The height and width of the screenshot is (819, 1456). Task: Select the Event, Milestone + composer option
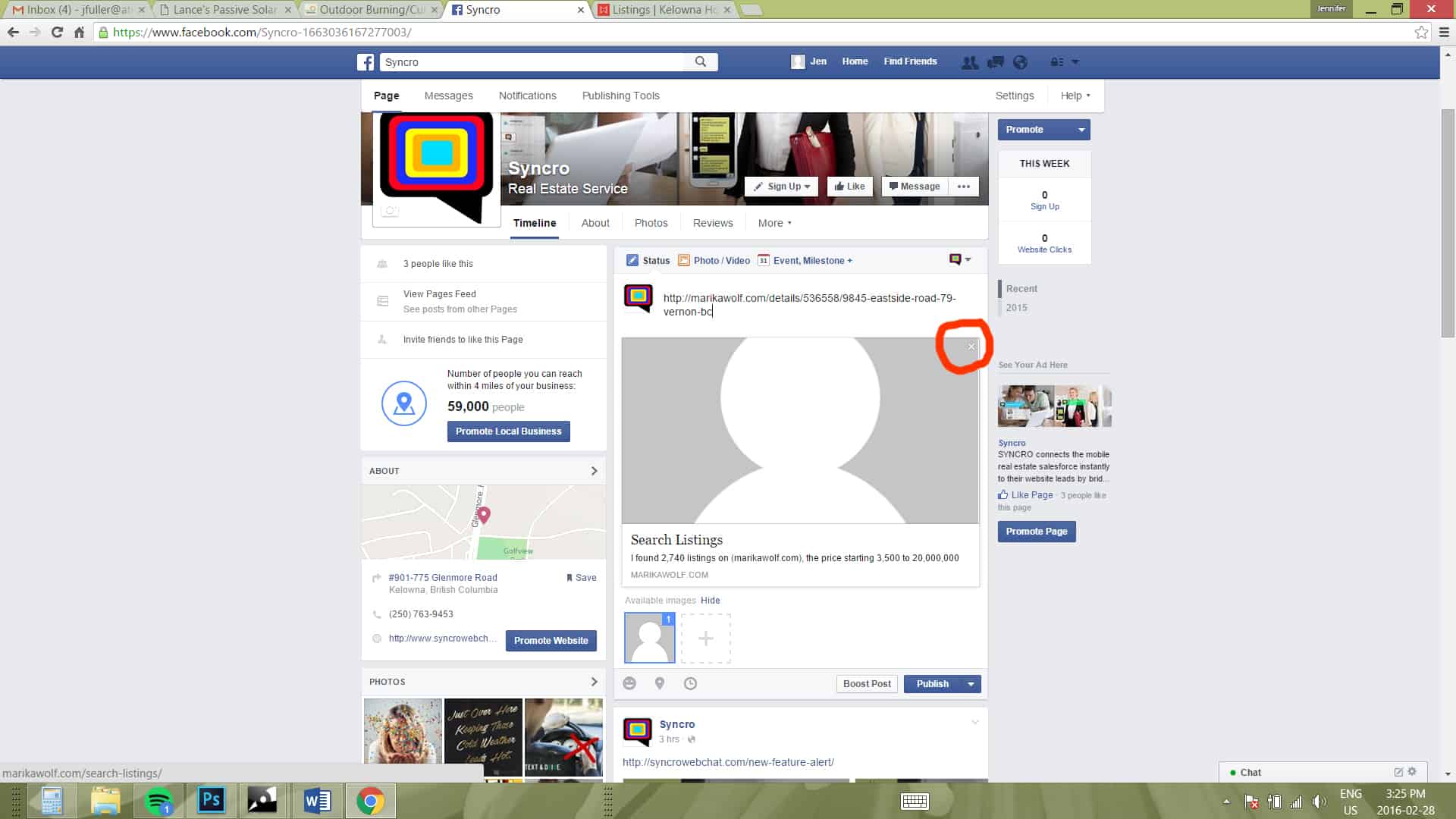(805, 260)
